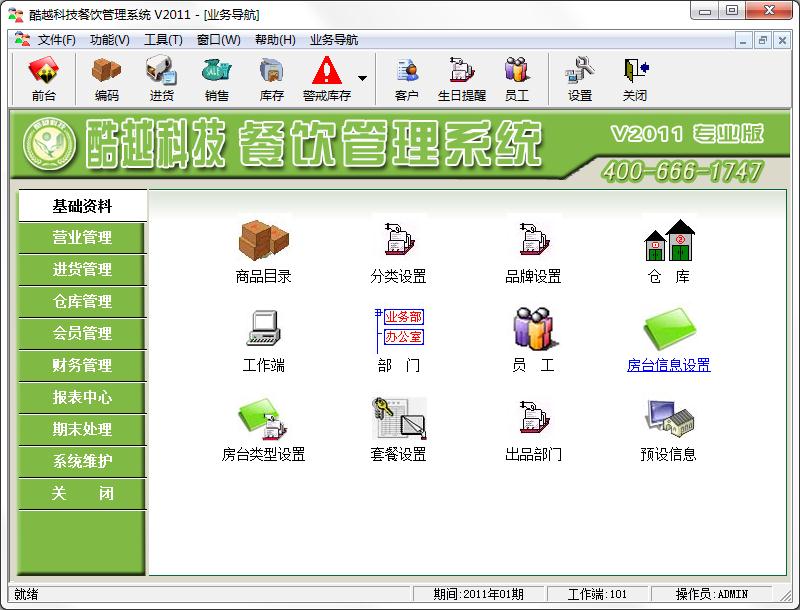The height and width of the screenshot is (610, 800).
Task: Open 商品目录 product catalog icon
Action: 263,241
